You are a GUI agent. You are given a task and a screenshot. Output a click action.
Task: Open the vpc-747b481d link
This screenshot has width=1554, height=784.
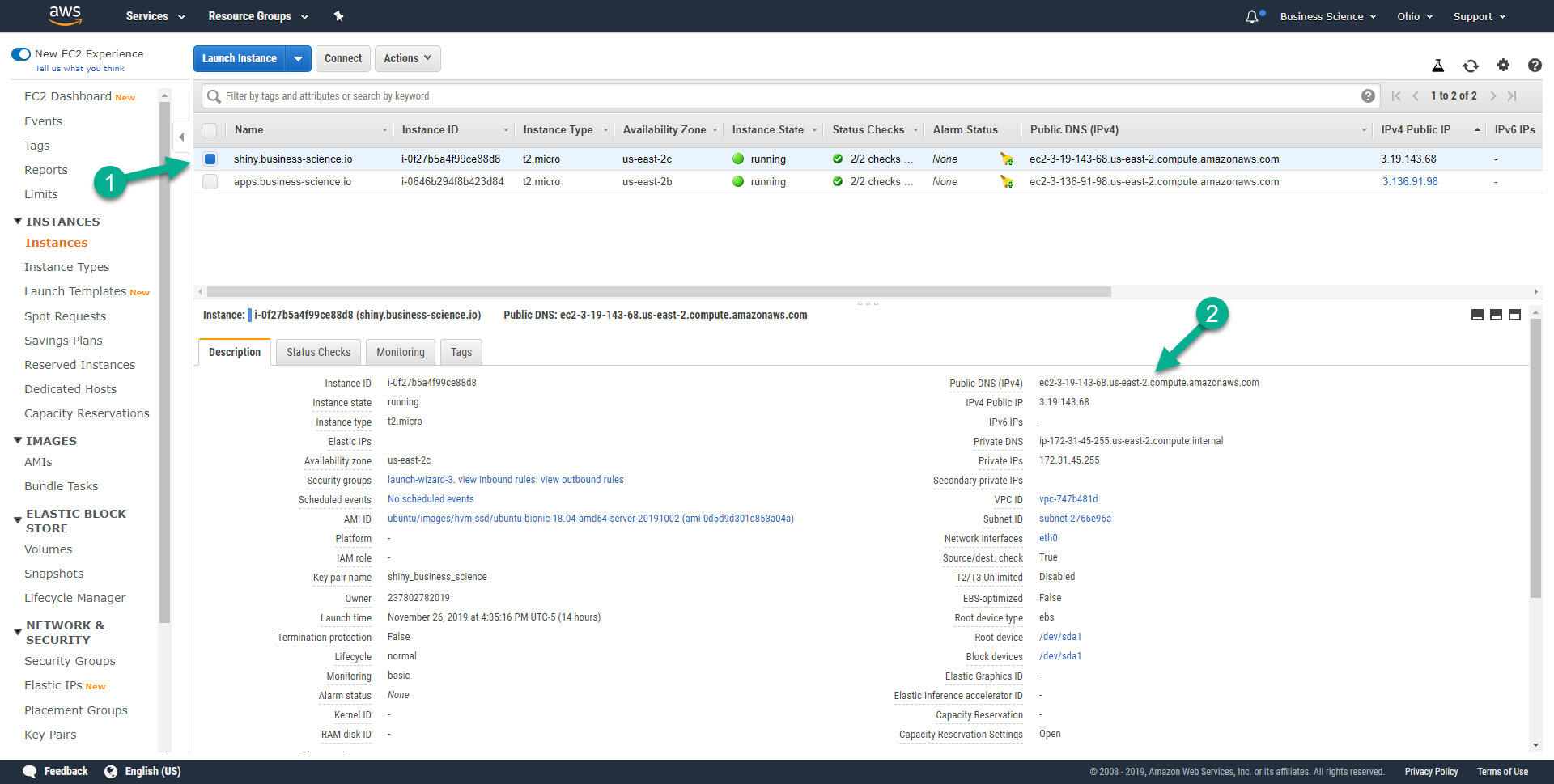[x=1068, y=499]
